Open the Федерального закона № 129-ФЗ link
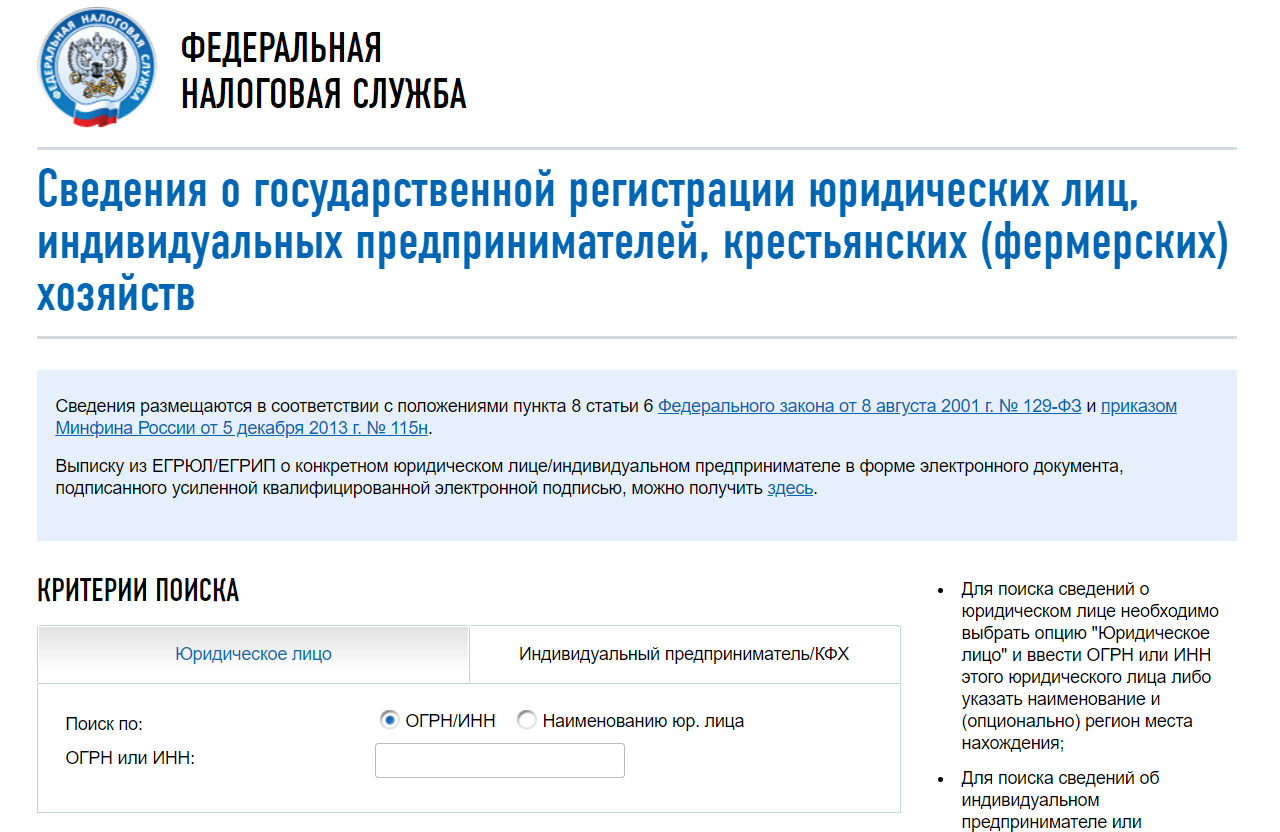 [869, 406]
